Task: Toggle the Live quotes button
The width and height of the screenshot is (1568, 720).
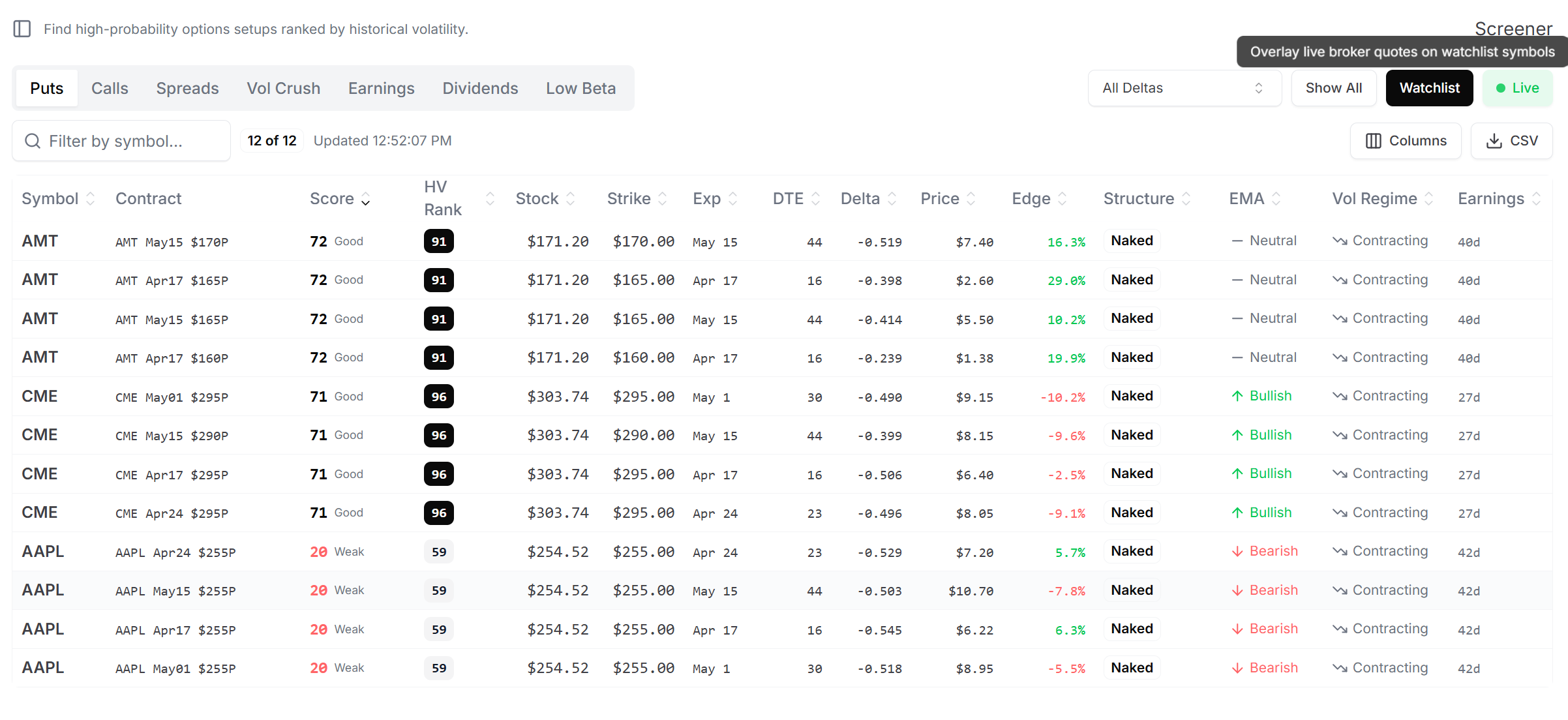Action: tap(1517, 88)
